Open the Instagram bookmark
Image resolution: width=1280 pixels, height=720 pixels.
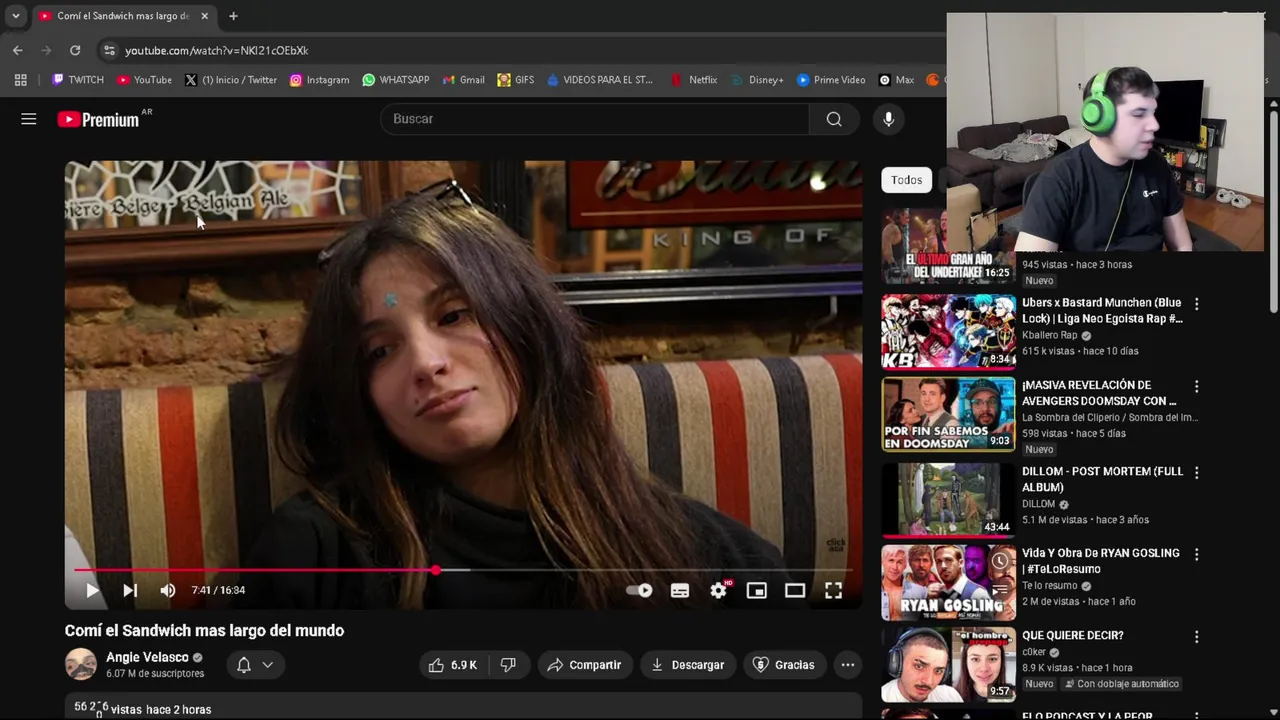pos(319,80)
